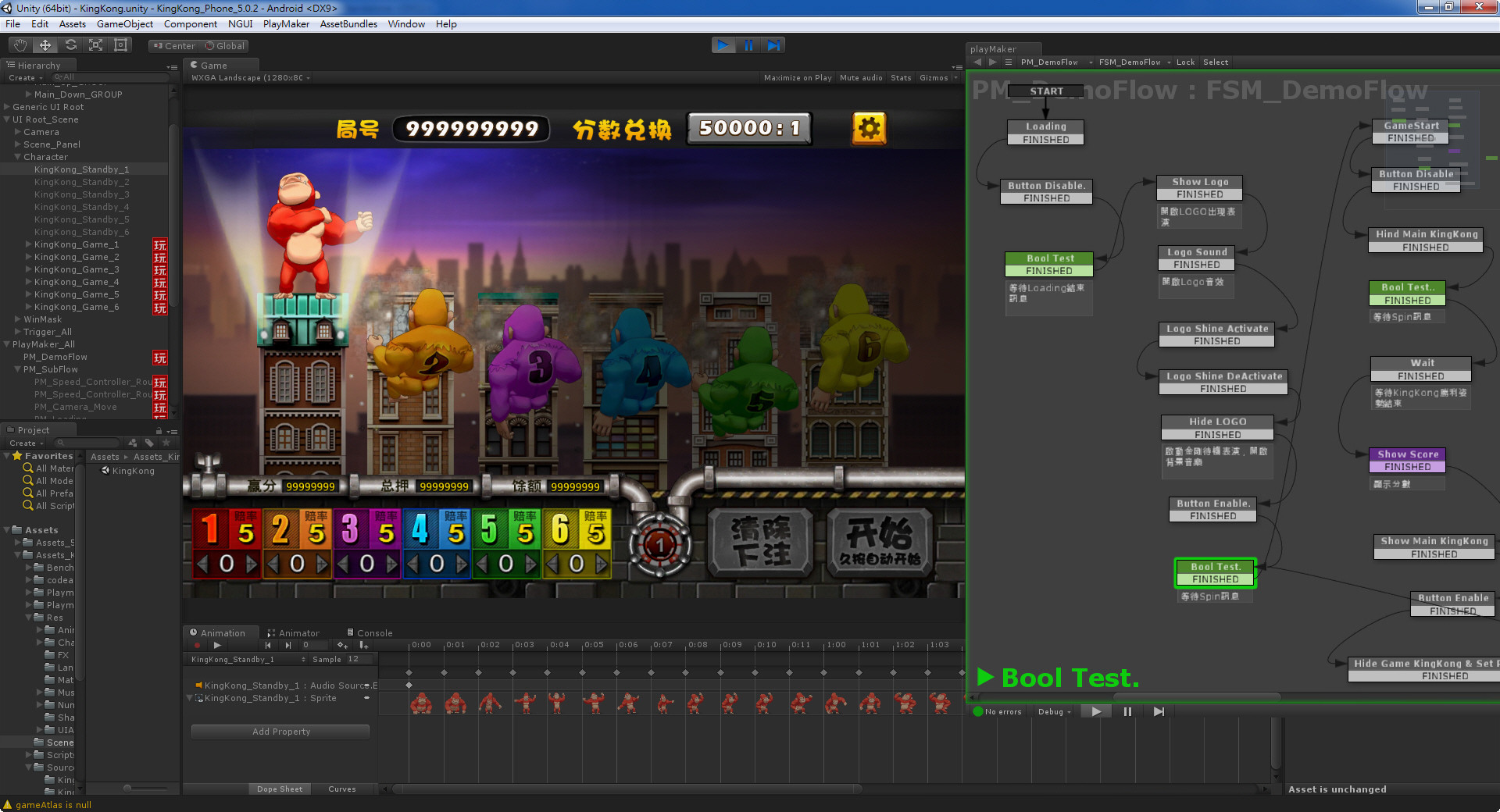The width and height of the screenshot is (1500, 812).
Task: Collapse the Character hierarchy node
Action: 18,157
